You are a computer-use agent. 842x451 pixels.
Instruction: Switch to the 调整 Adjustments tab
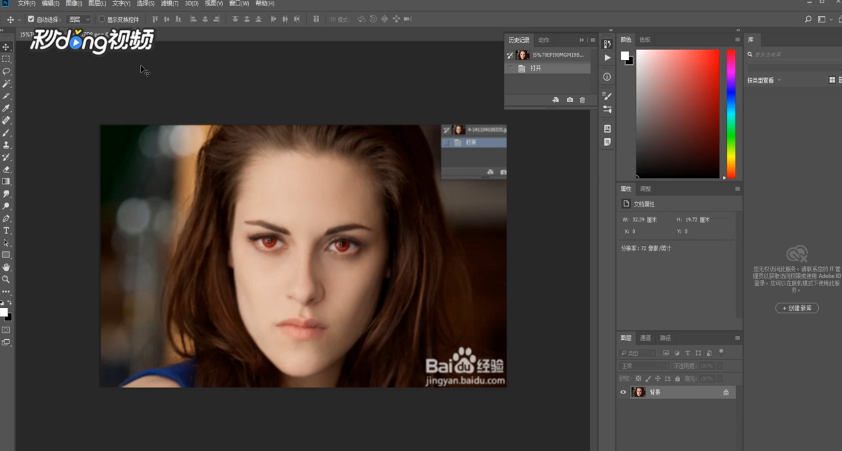tap(645, 189)
